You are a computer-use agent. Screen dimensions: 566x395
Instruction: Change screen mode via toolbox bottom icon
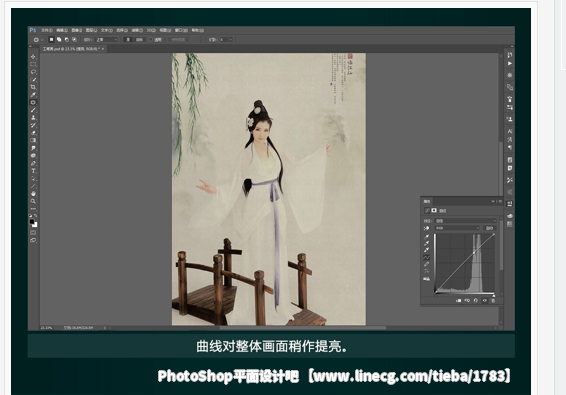point(33,240)
